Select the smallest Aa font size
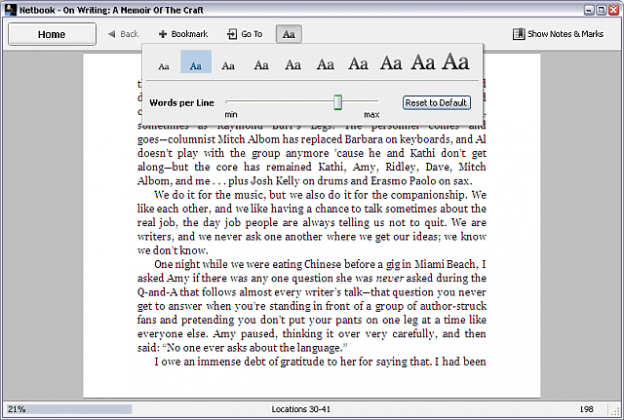 (164, 65)
